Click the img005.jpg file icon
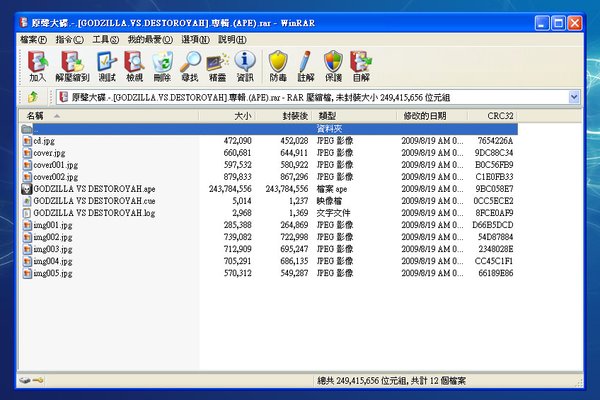 (27, 273)
